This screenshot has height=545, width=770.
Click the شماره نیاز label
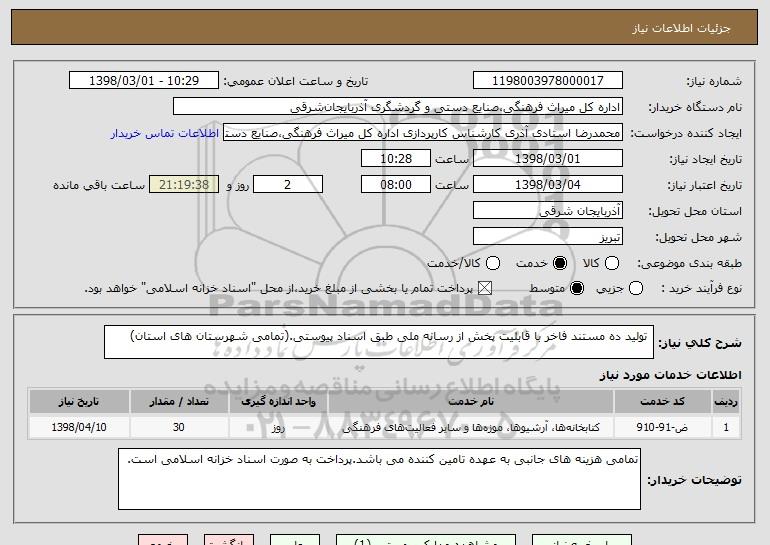click(714, 82)
